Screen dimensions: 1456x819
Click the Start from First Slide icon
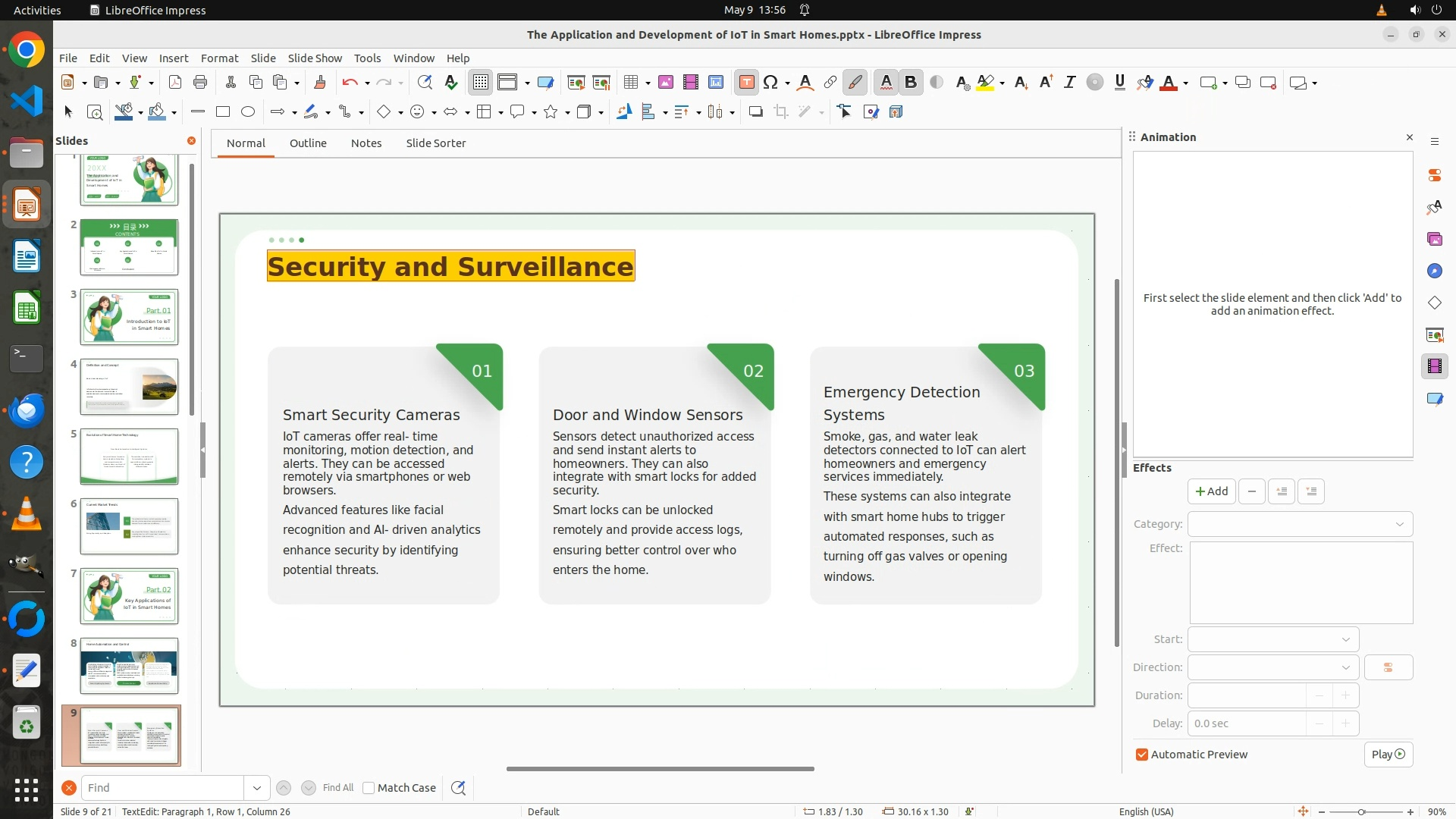point(576,83)
